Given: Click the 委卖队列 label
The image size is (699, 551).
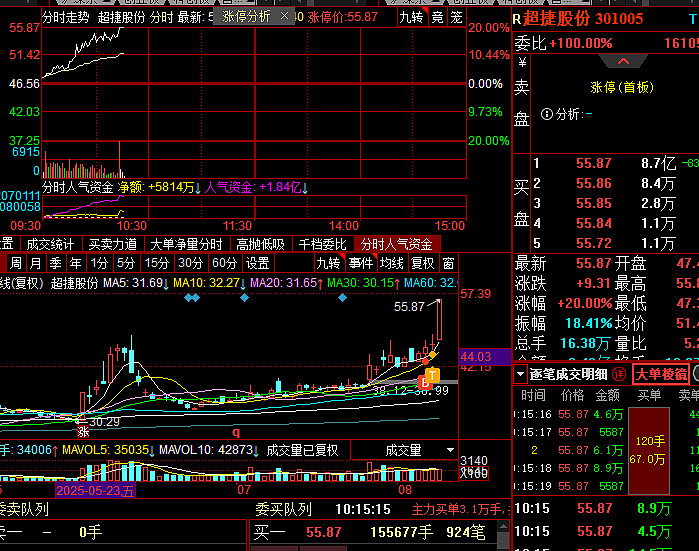Looking at the screenshot, I should (x=23, y=509).
